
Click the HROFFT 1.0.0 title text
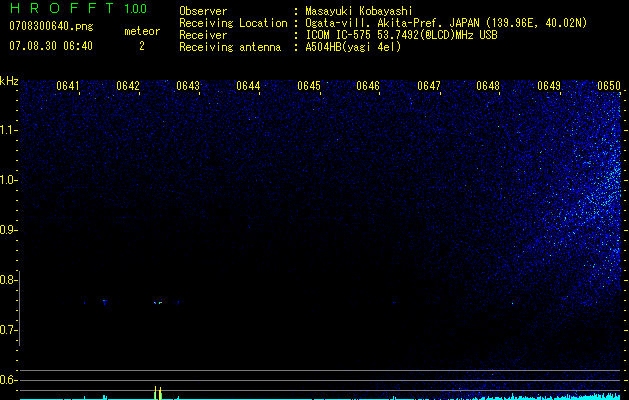78,8
